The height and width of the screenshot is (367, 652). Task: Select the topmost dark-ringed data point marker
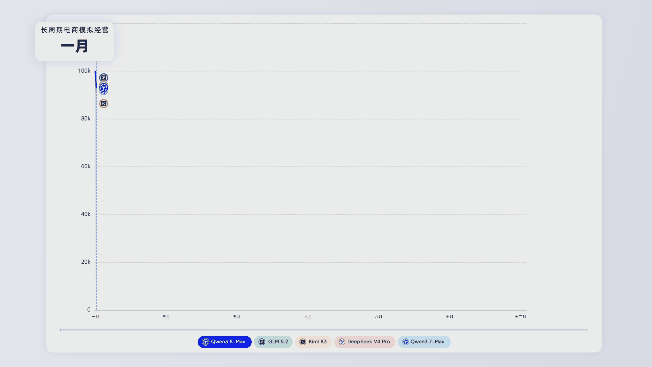pyautogui.click(x=104, y=77)
